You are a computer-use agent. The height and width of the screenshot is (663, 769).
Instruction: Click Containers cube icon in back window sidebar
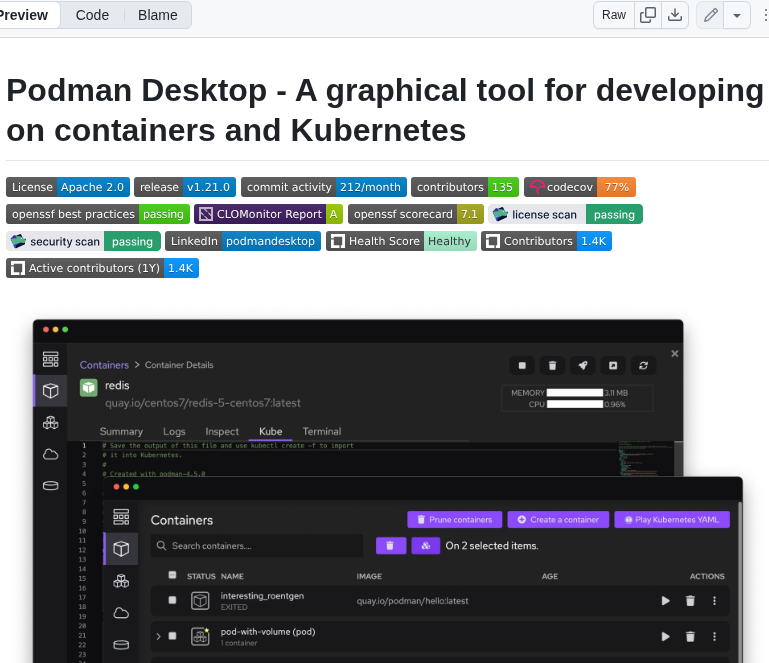pos(51,390)
